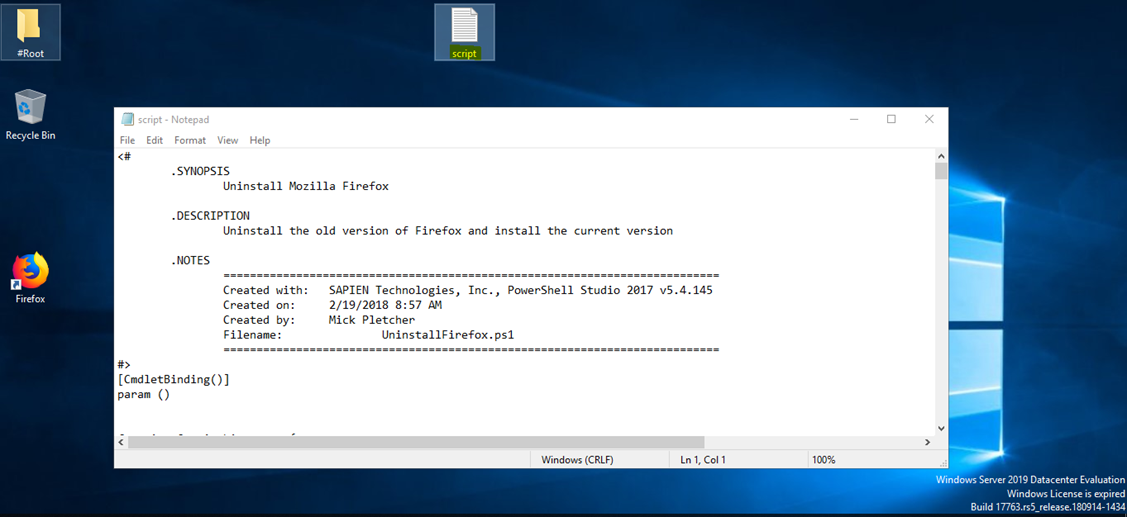The height and width of the screenshot is (517, 1127).
Task: Open the Edit menu in Notepad
Action: coord(155,140)
